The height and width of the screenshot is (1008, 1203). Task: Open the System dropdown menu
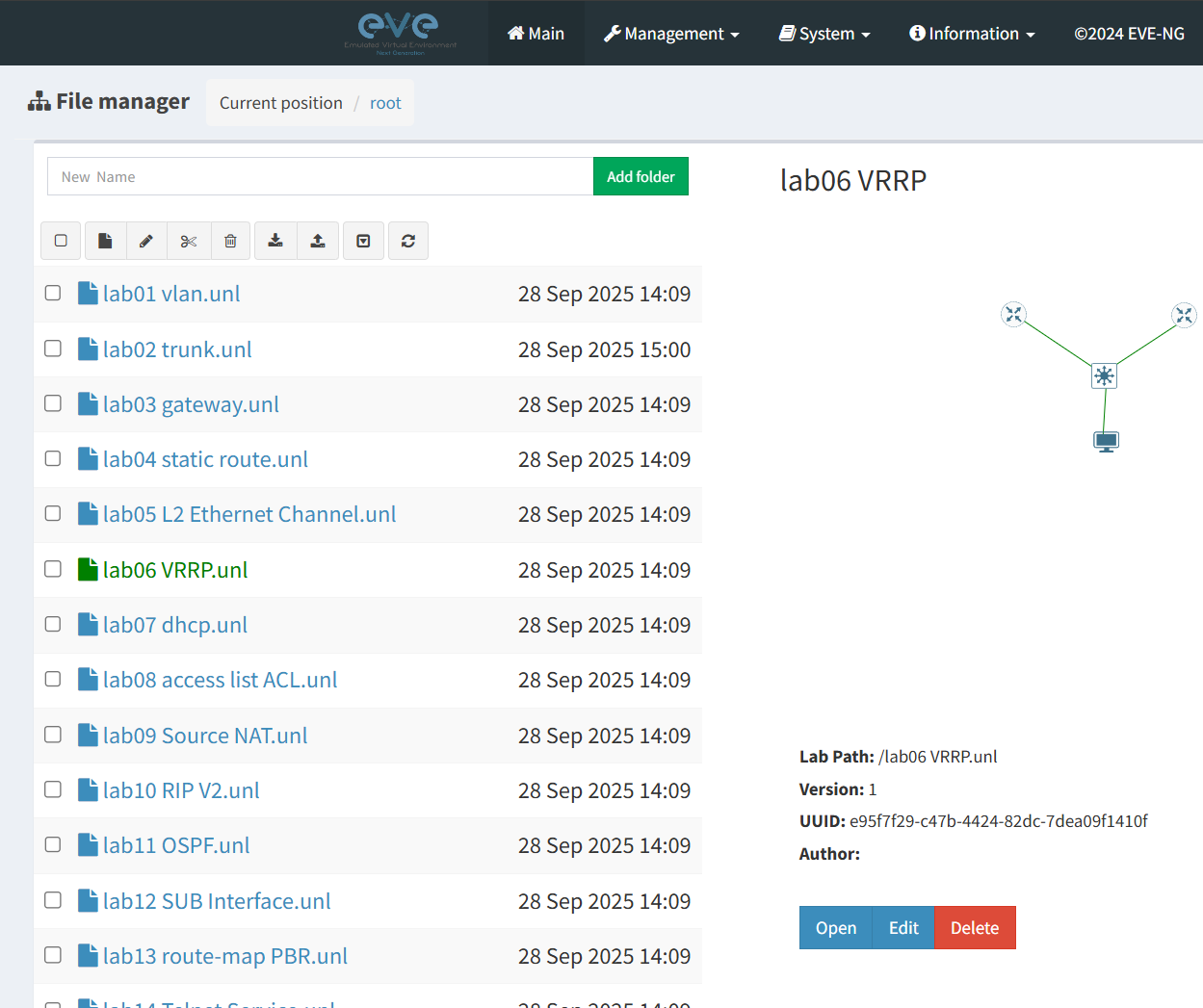click(824, 34)
